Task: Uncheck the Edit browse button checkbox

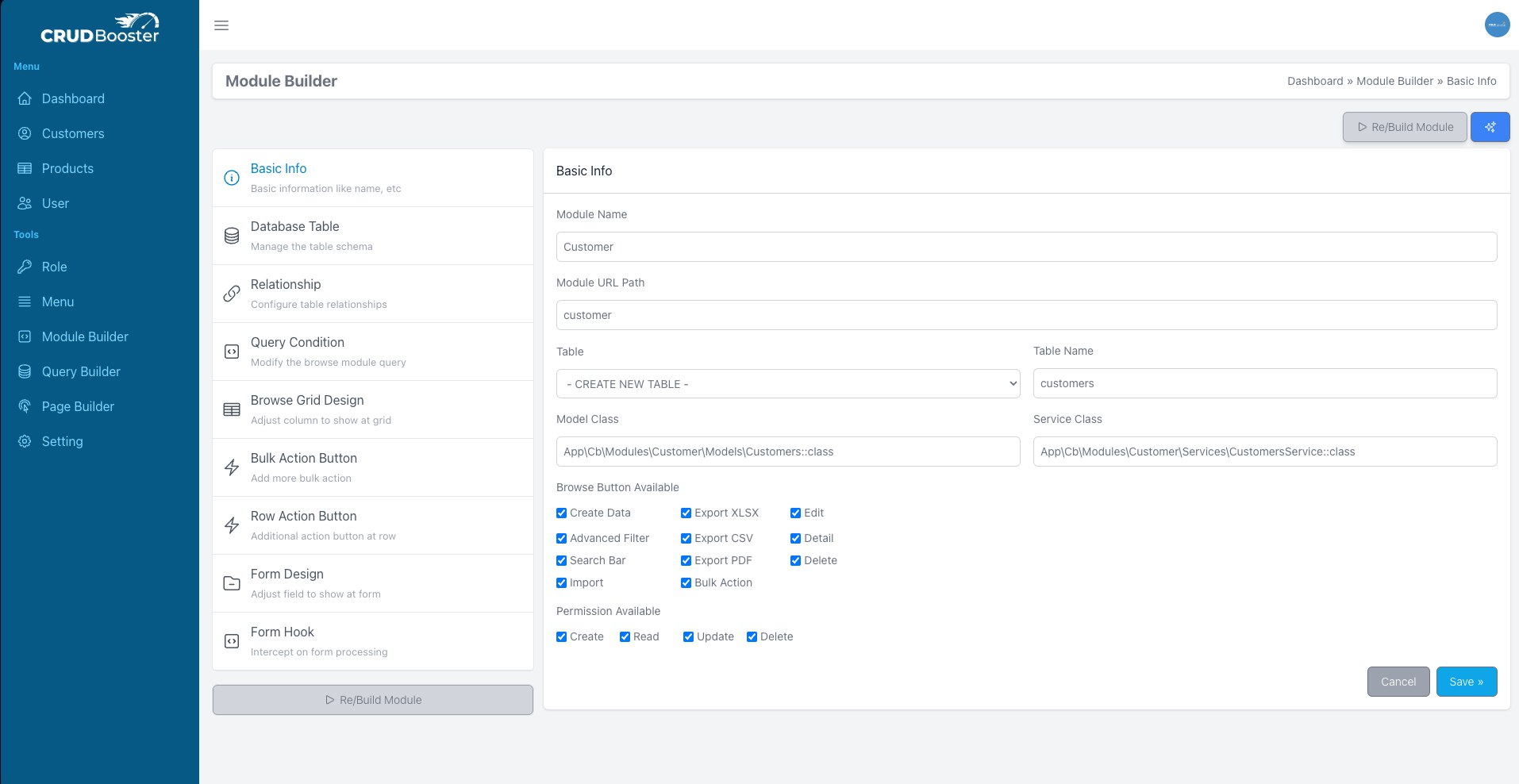Action: coord(795,513)
